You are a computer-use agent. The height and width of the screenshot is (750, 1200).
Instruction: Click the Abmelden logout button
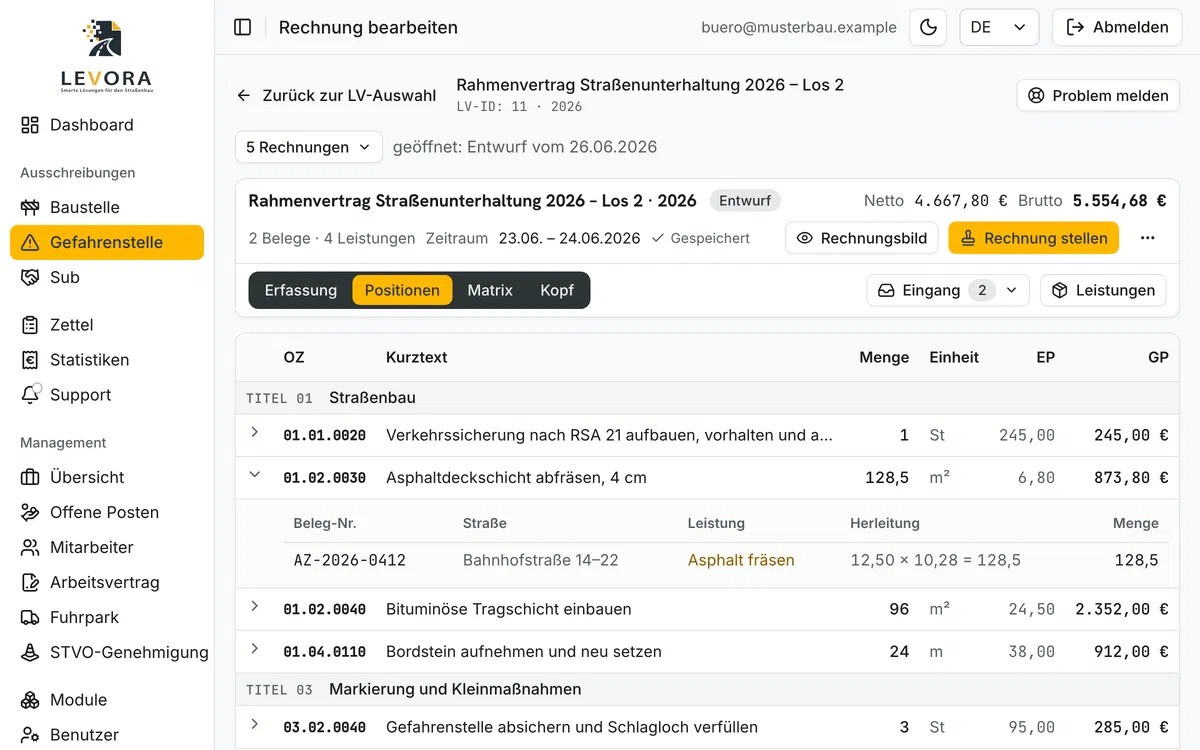coord(1117,27)
